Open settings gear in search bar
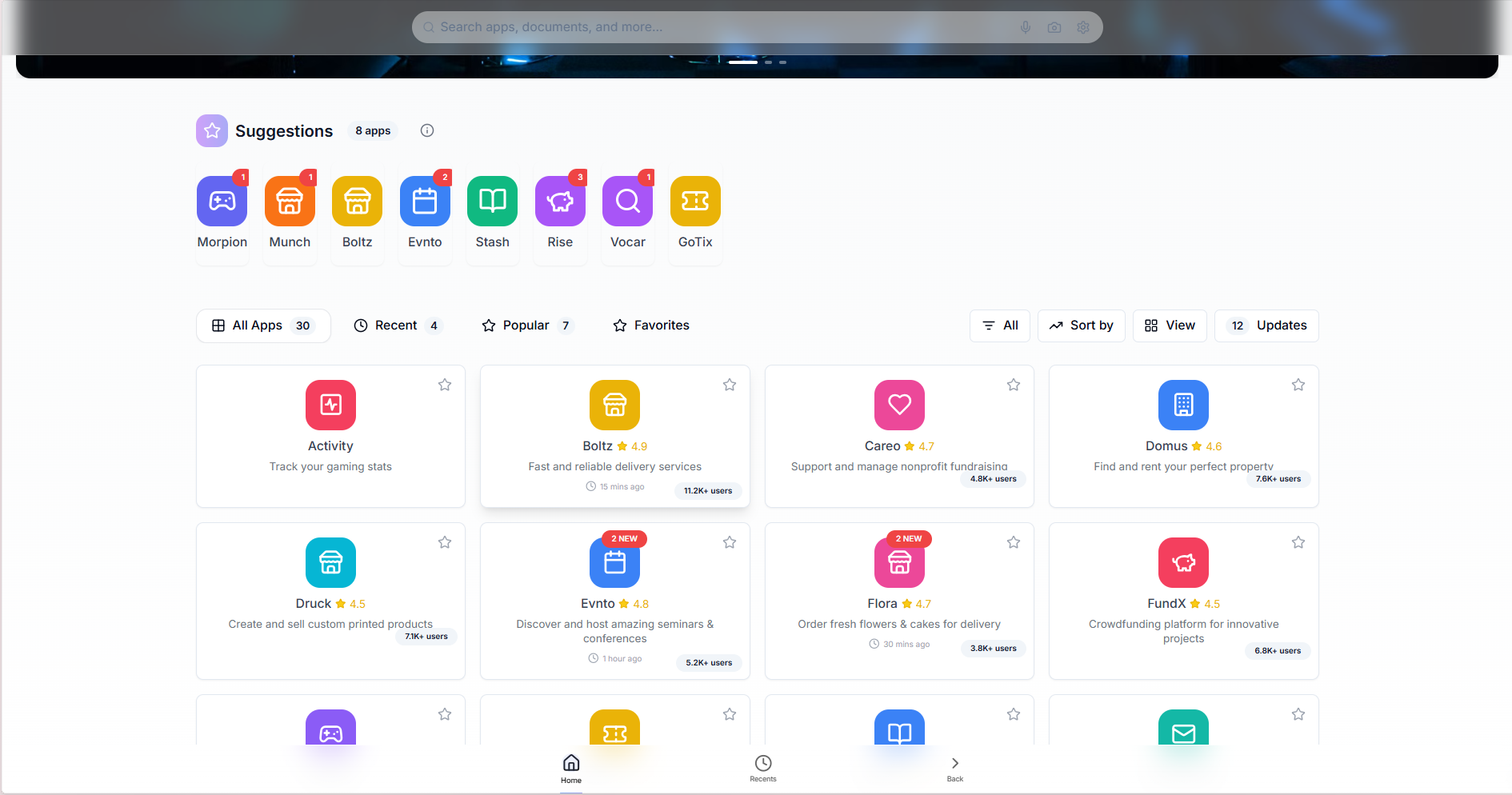 click(1083, 27)
